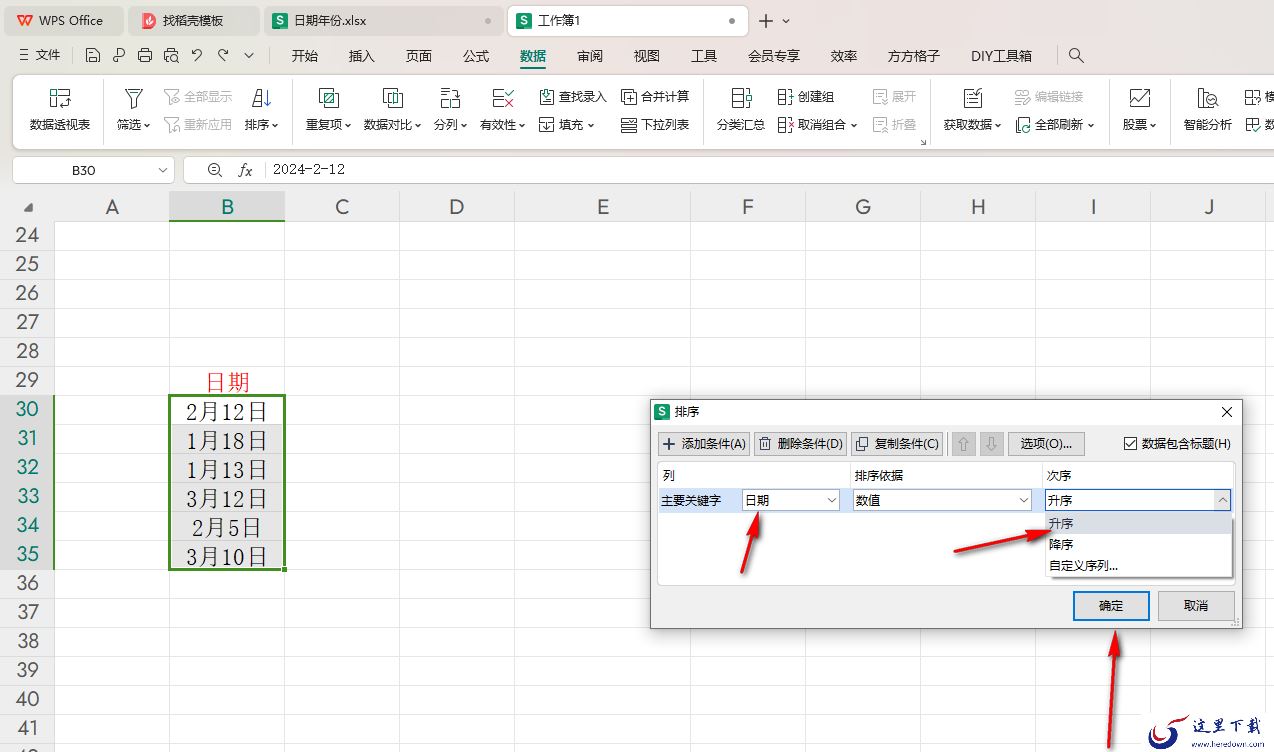
Task: Click 选项(O)... options button
Action: tap(1046, 443)
